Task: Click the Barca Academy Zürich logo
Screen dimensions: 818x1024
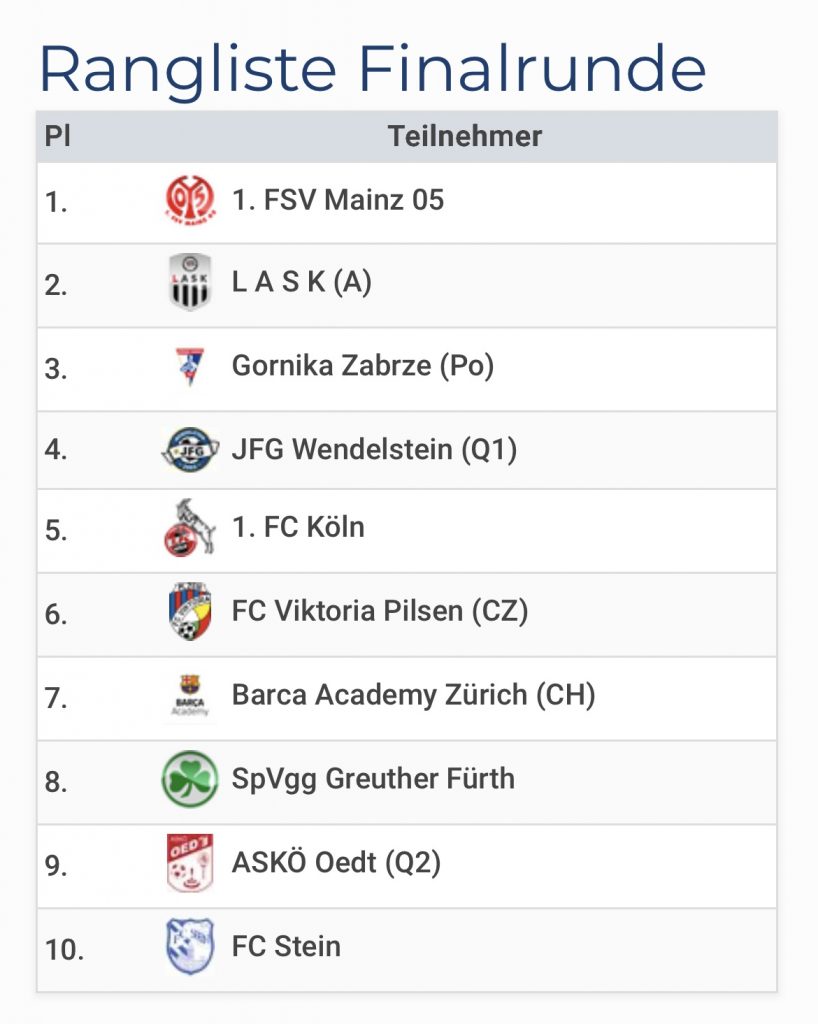Action: point(190,696)
